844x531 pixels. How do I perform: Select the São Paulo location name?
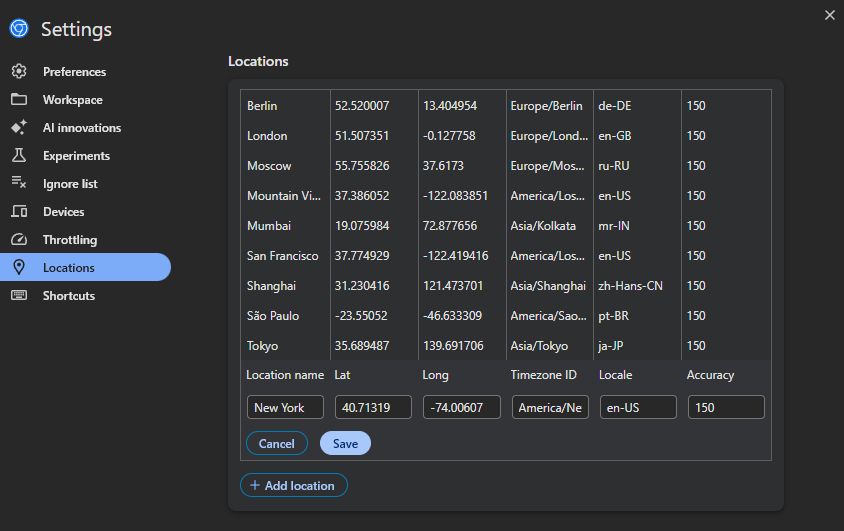click(x=273, y=316)
